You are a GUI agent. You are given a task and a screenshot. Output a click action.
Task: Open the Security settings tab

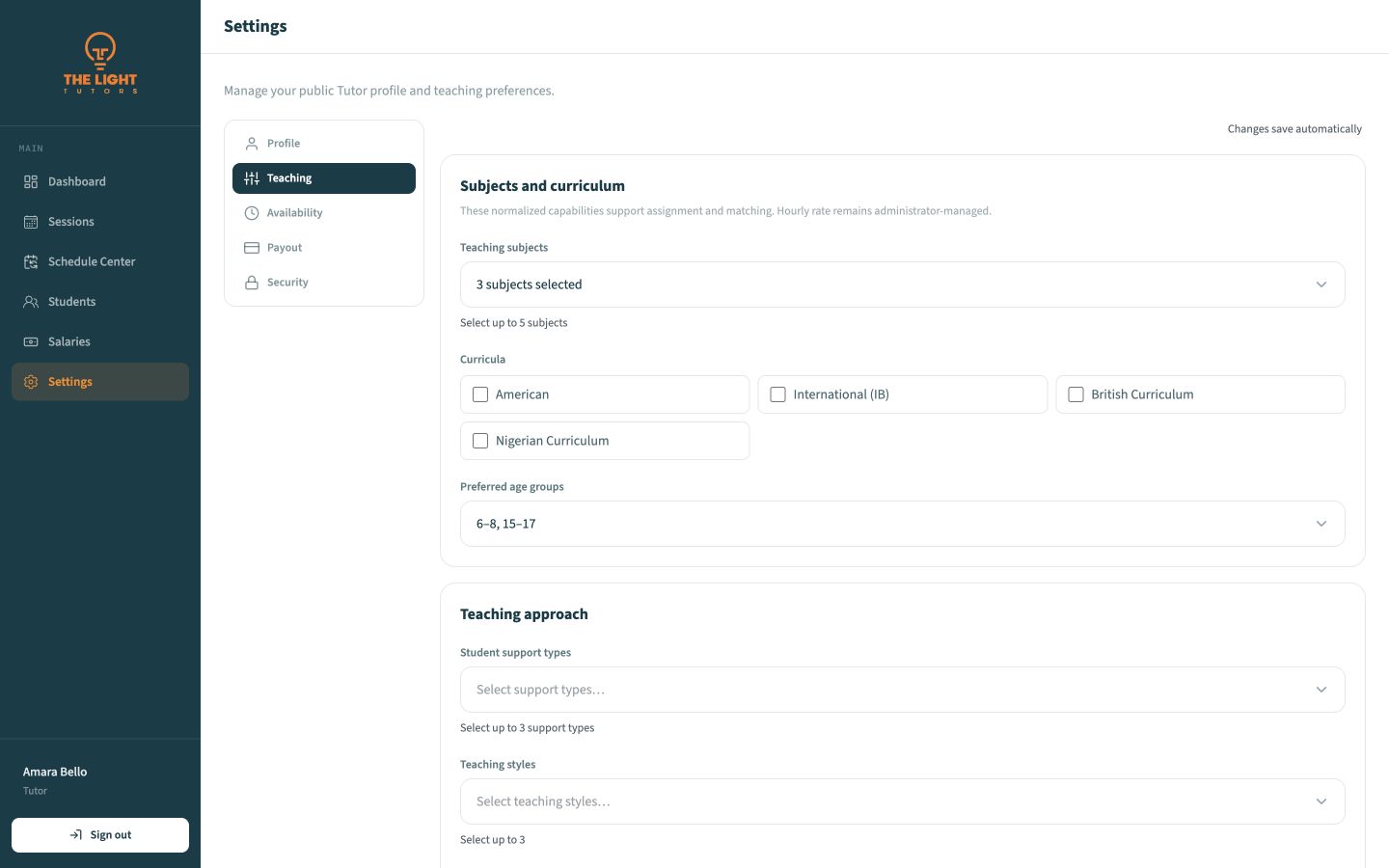click(x=324, y=283)
